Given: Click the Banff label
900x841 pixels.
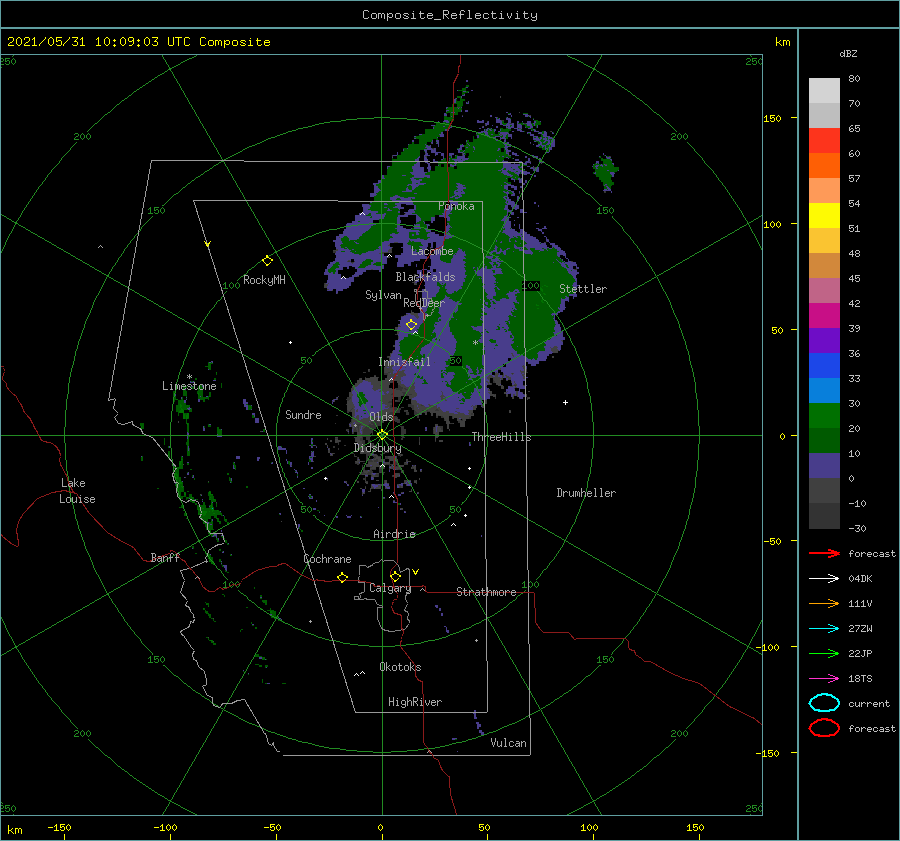Looking at the screenshot, I should (x=165, y=557).
